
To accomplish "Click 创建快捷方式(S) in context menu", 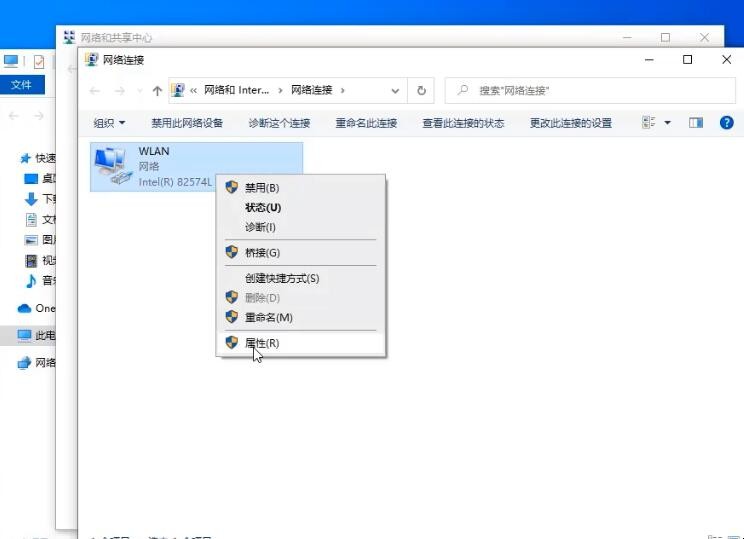I will 282,278.
